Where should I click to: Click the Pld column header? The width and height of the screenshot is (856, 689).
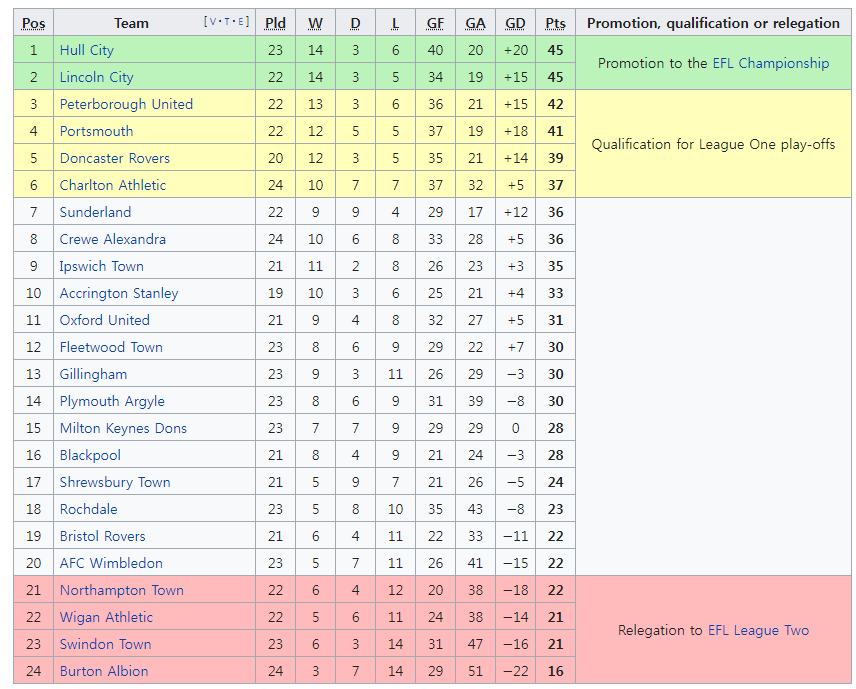275,23
